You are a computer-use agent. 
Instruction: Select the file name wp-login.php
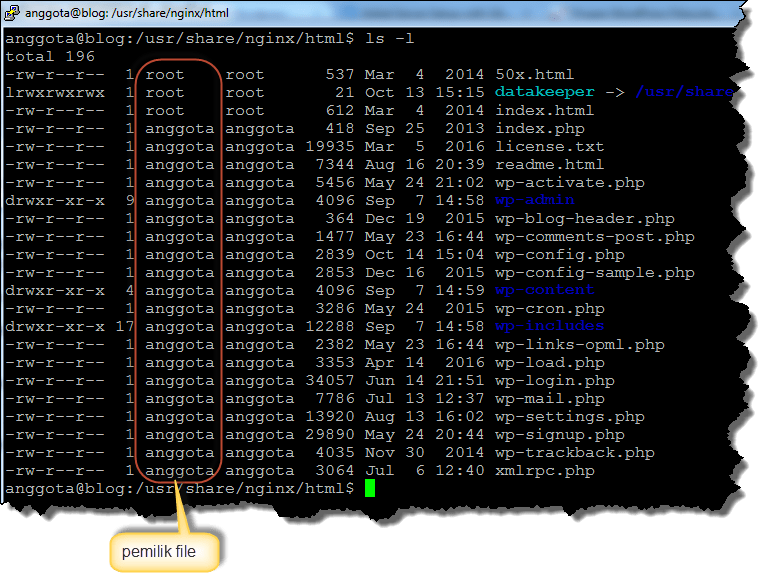(x=555, y=381)
